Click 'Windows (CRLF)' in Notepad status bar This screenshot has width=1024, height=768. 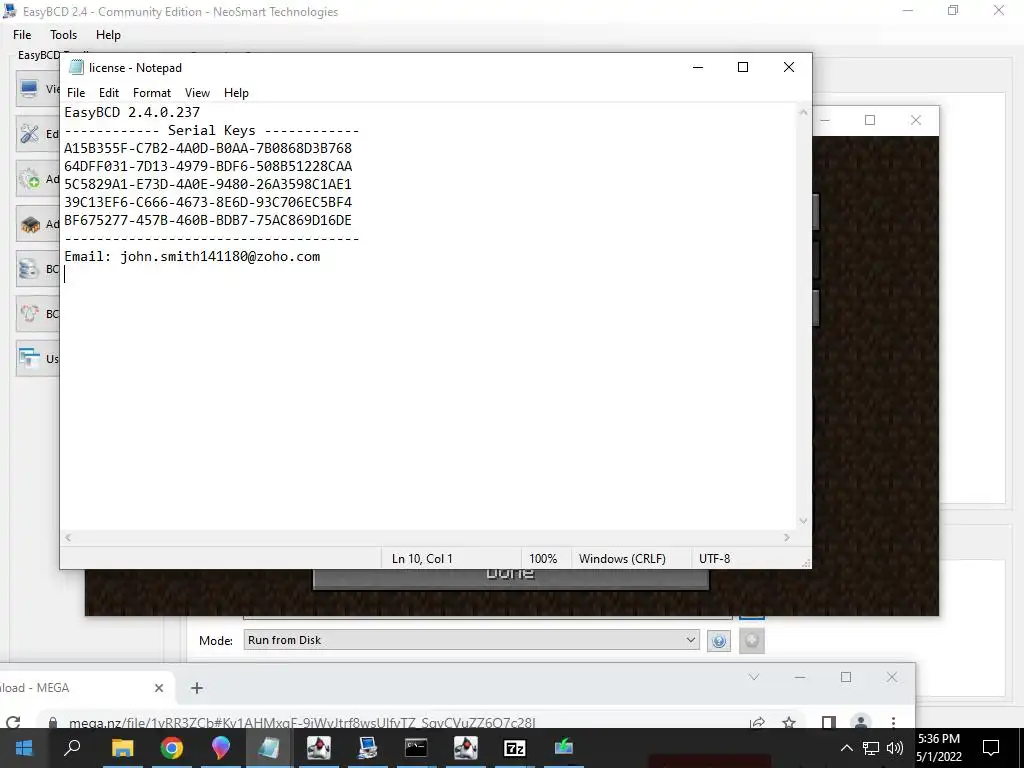tap(622, 559)
